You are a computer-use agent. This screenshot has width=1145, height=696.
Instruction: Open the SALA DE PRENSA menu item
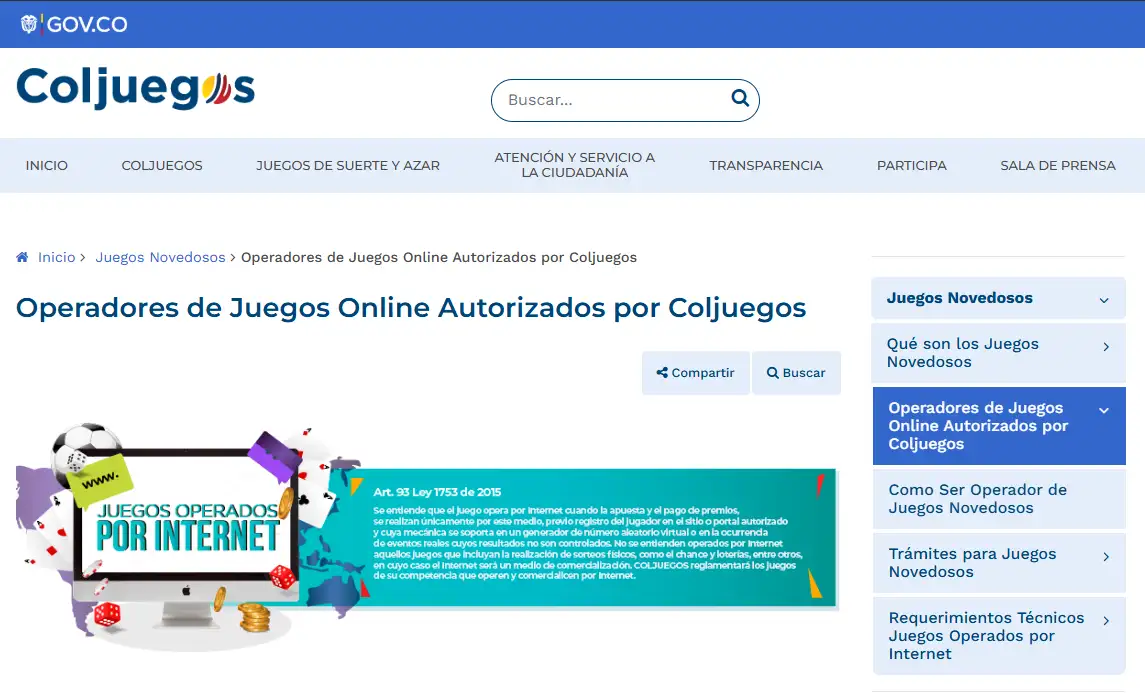click(x=1057, y=166)
